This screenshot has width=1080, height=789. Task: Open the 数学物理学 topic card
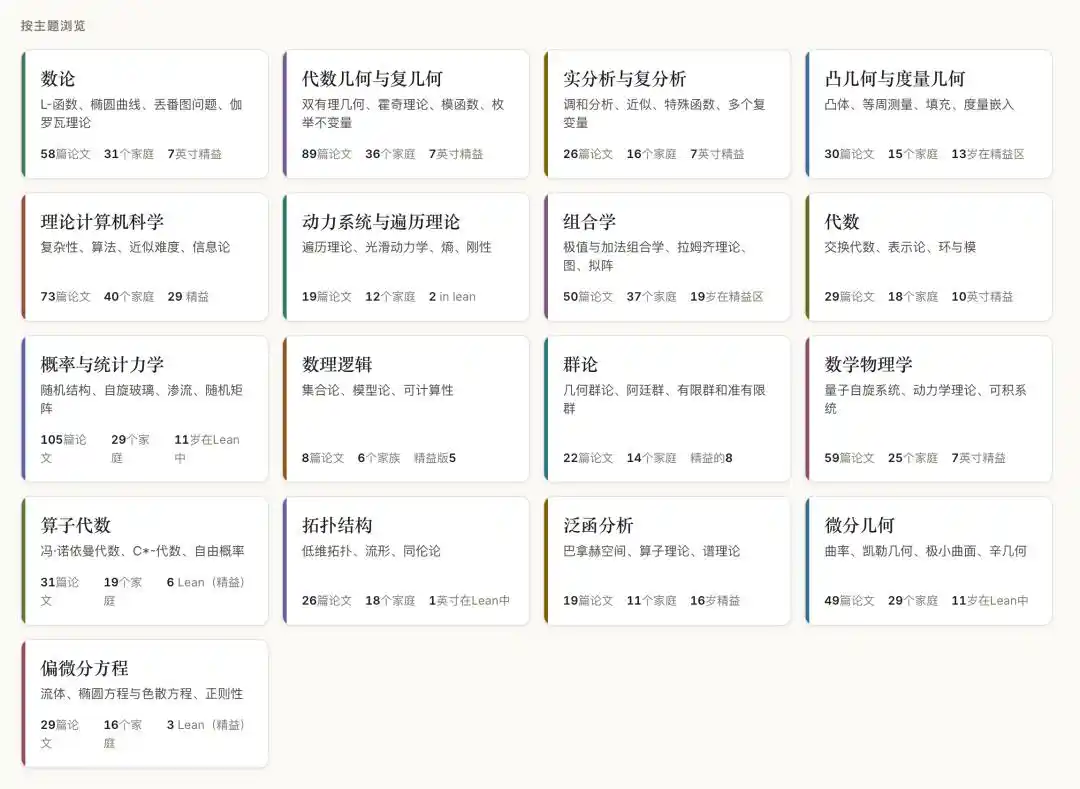[x=929, y=408]
